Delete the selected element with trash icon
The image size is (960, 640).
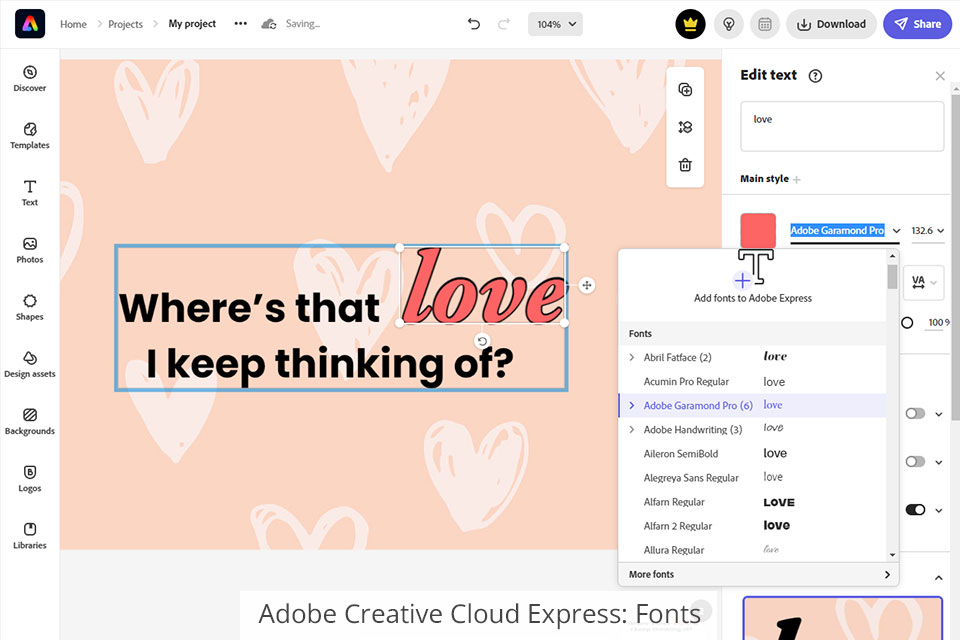click(x=685, y=165)
